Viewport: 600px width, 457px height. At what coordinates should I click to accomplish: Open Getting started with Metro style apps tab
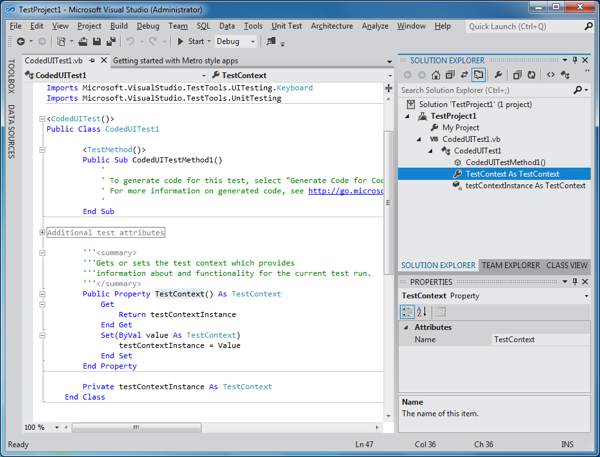coord(176,60)
